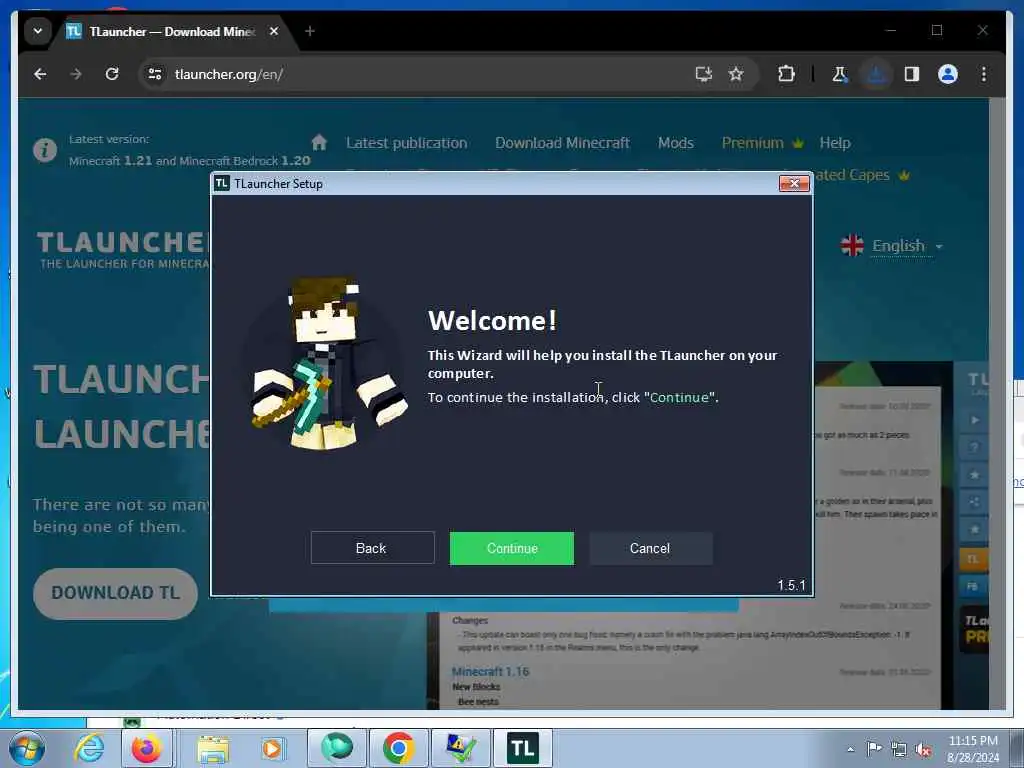The height and width of the screenshot is (768, 1024).
Task: Click the Minecraft 1.16 link
Action: point(490,671)
